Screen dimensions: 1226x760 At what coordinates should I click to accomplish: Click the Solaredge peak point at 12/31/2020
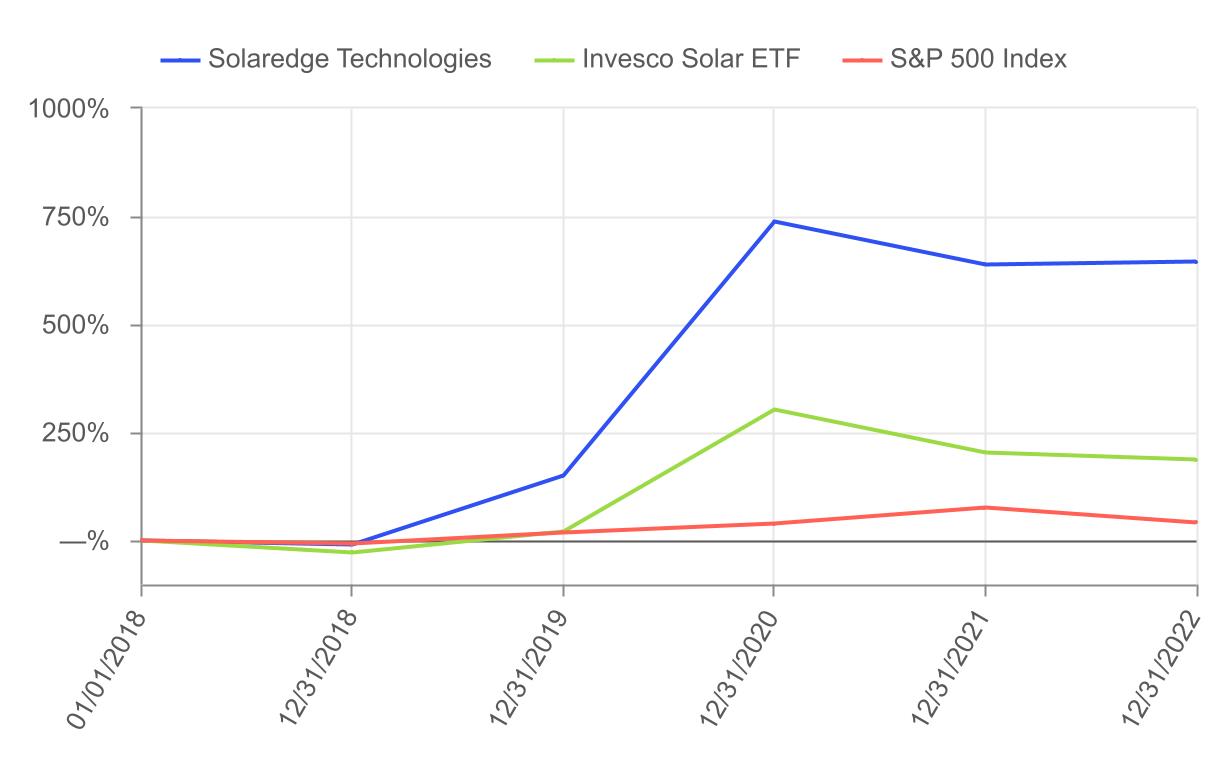point(774,222)
